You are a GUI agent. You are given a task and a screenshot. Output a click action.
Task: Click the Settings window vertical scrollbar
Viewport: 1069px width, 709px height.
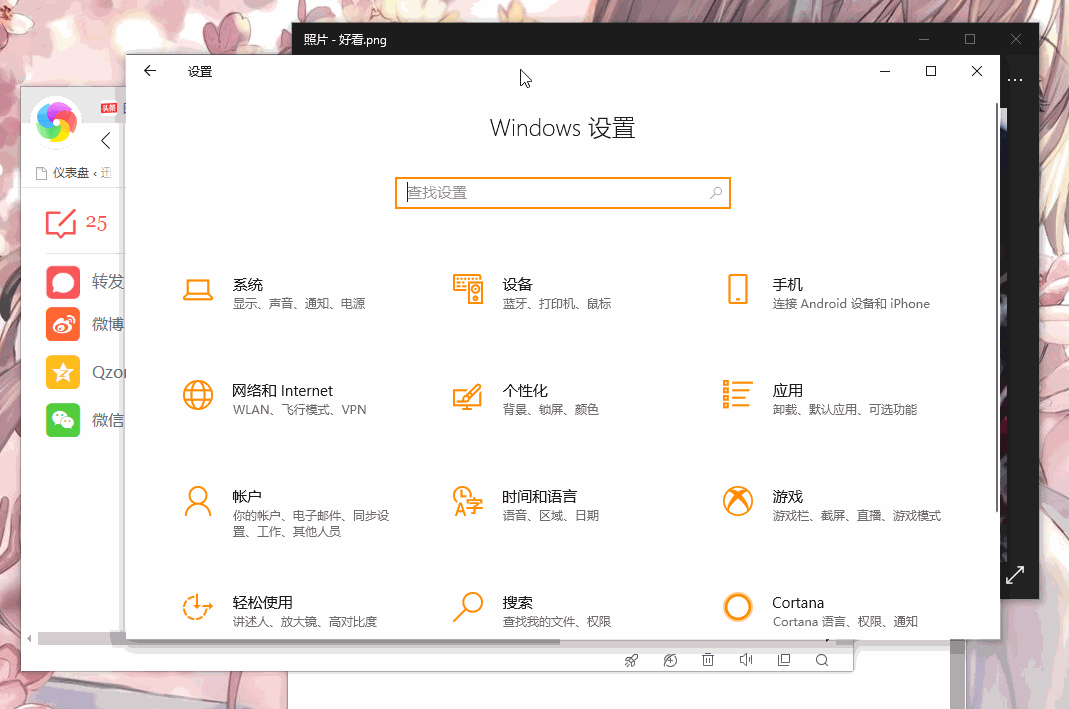[x=991, y=300]
